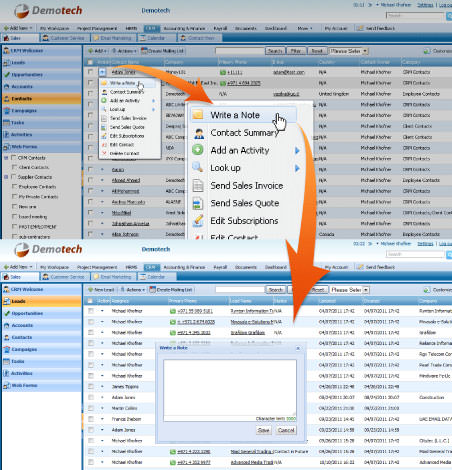
Task: Click the Activities icon in the upper screen sidebar
Action: tap(6, 135)
